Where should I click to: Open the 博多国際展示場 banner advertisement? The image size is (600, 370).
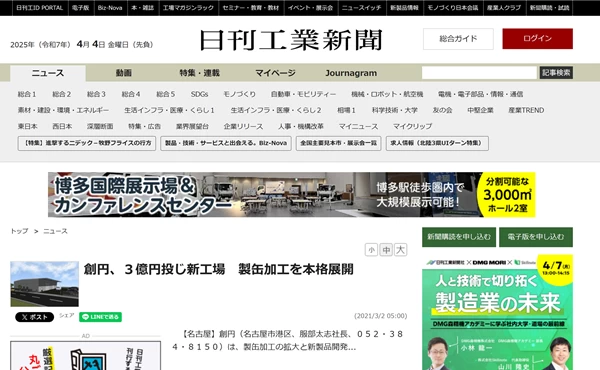tap(292, 195)
